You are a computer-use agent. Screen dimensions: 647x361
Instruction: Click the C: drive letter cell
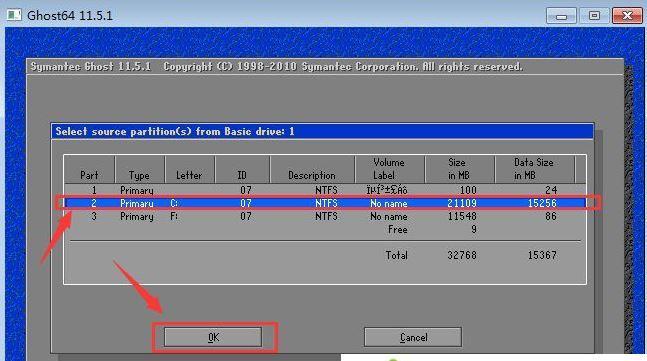click(x=174, y=203)
